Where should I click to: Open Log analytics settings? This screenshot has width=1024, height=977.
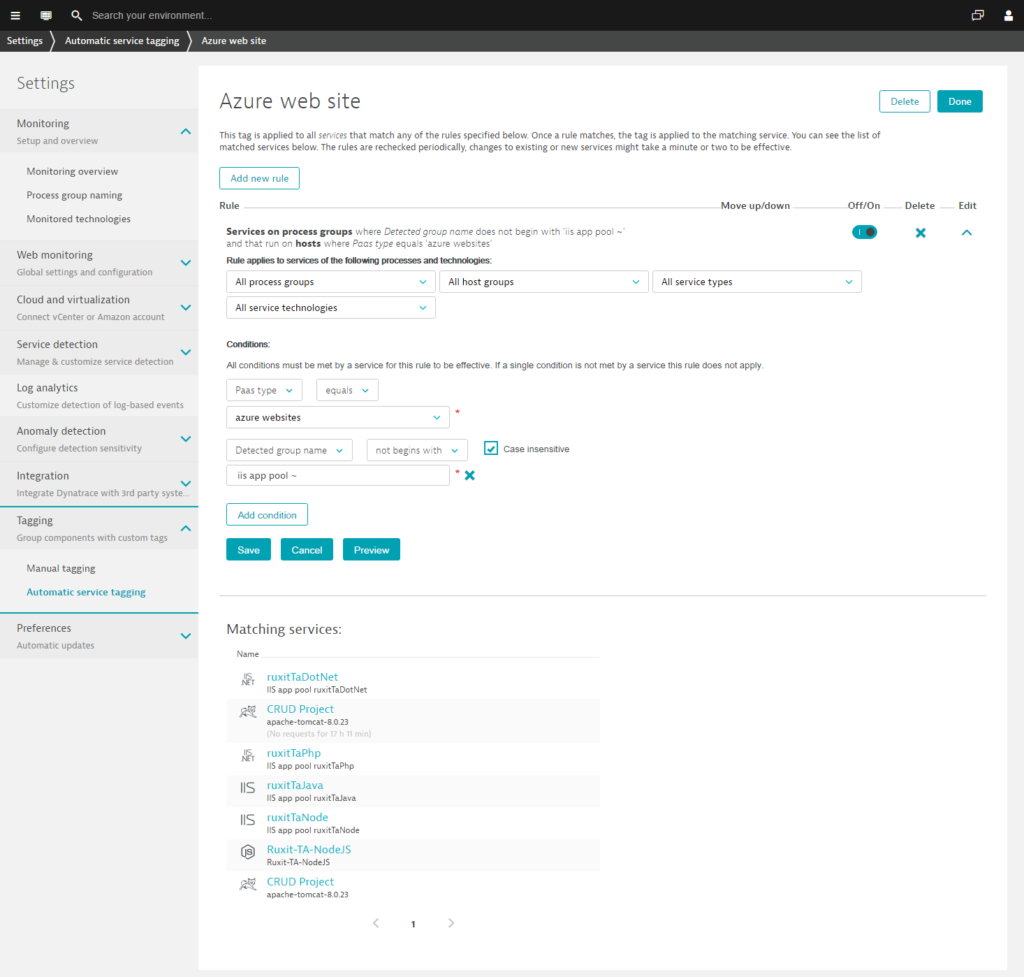[x=99, y=395]
